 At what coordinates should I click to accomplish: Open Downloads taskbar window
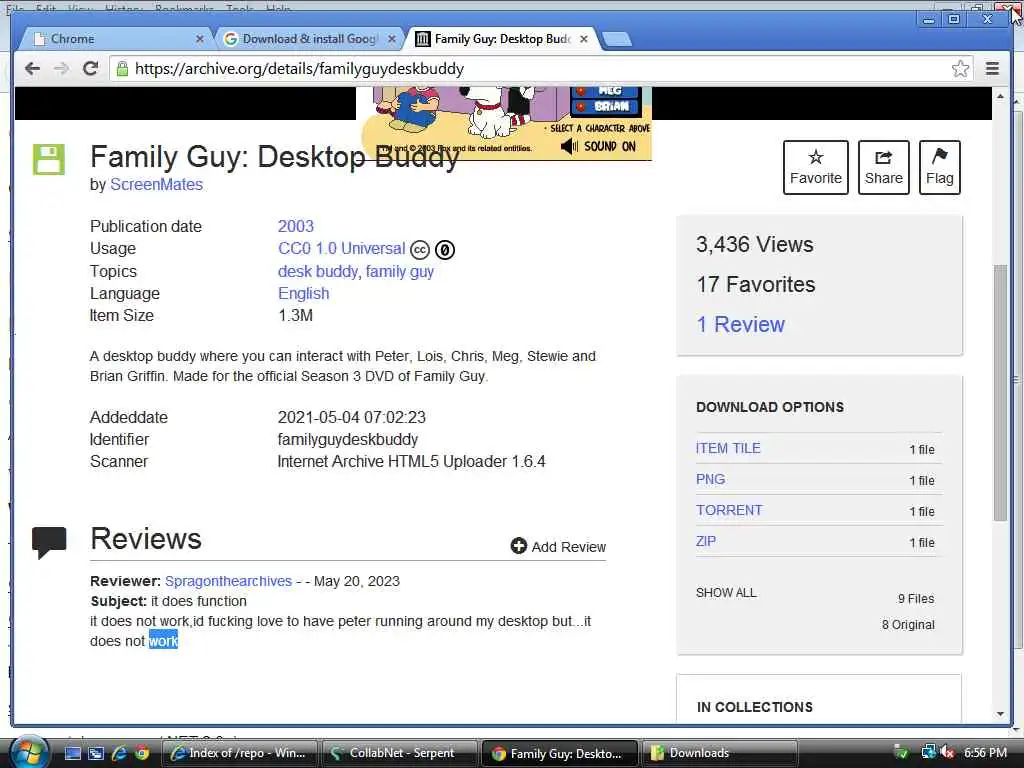pyautogui.click(x=718, y=753)
